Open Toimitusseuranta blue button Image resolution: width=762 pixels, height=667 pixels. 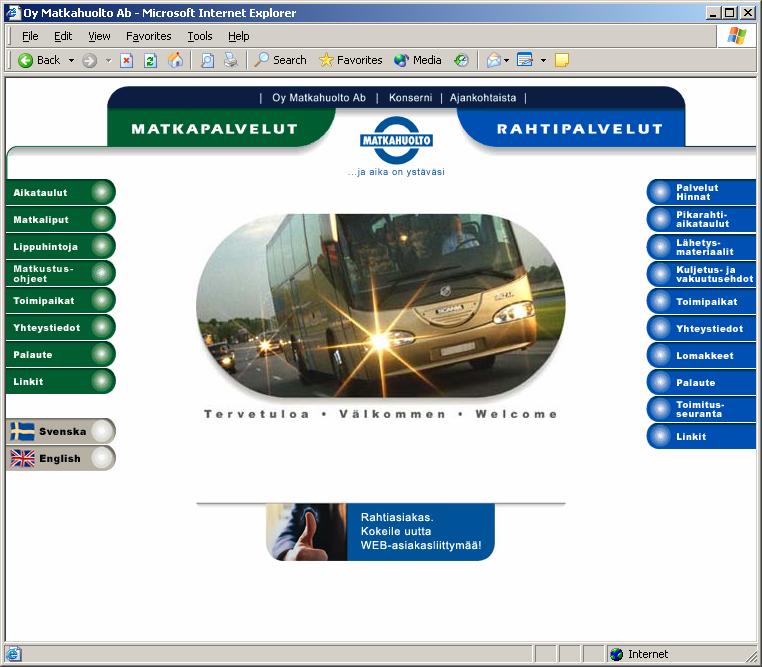point(701,409)
